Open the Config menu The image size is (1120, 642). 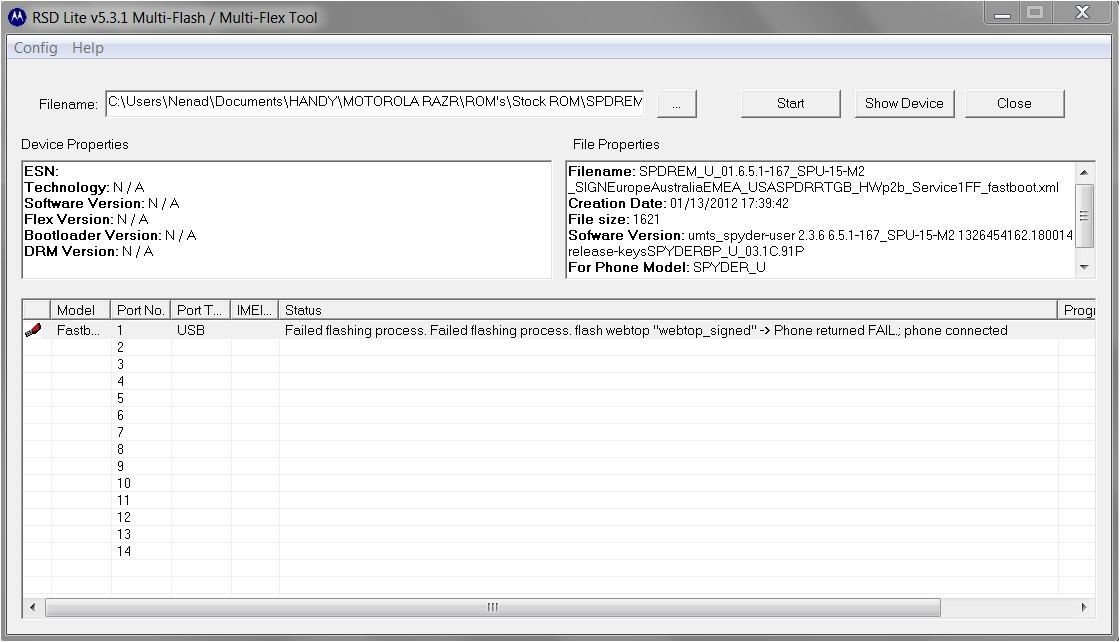click(x=36, y=48)
